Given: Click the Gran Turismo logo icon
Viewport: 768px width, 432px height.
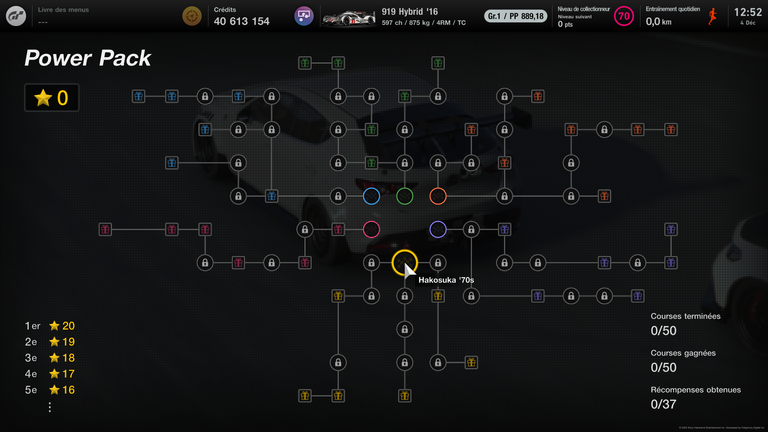Looking at the screenshot, I should (x=15, y=16).
